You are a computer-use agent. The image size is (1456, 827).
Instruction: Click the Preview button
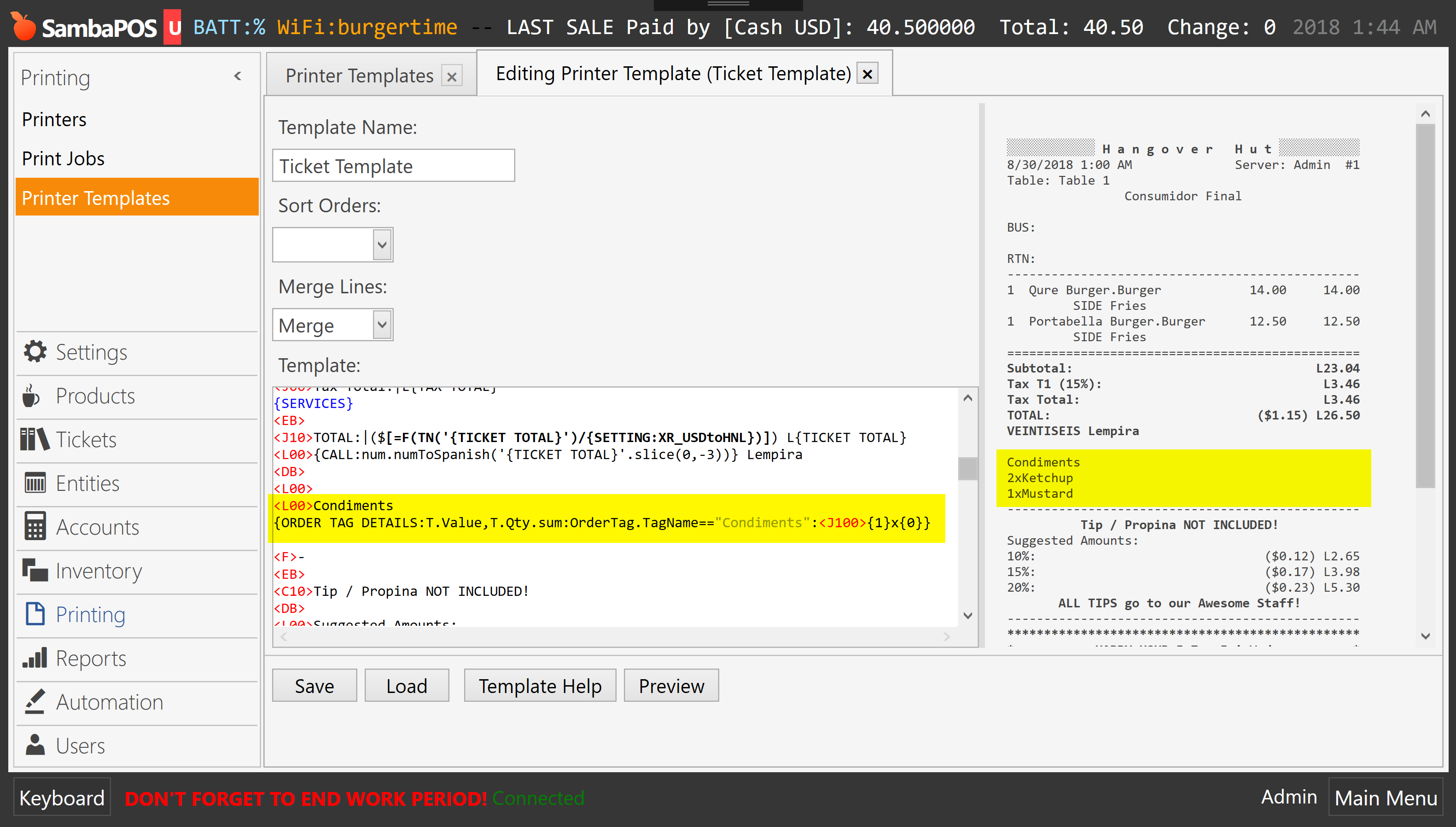tap(671, 686)
